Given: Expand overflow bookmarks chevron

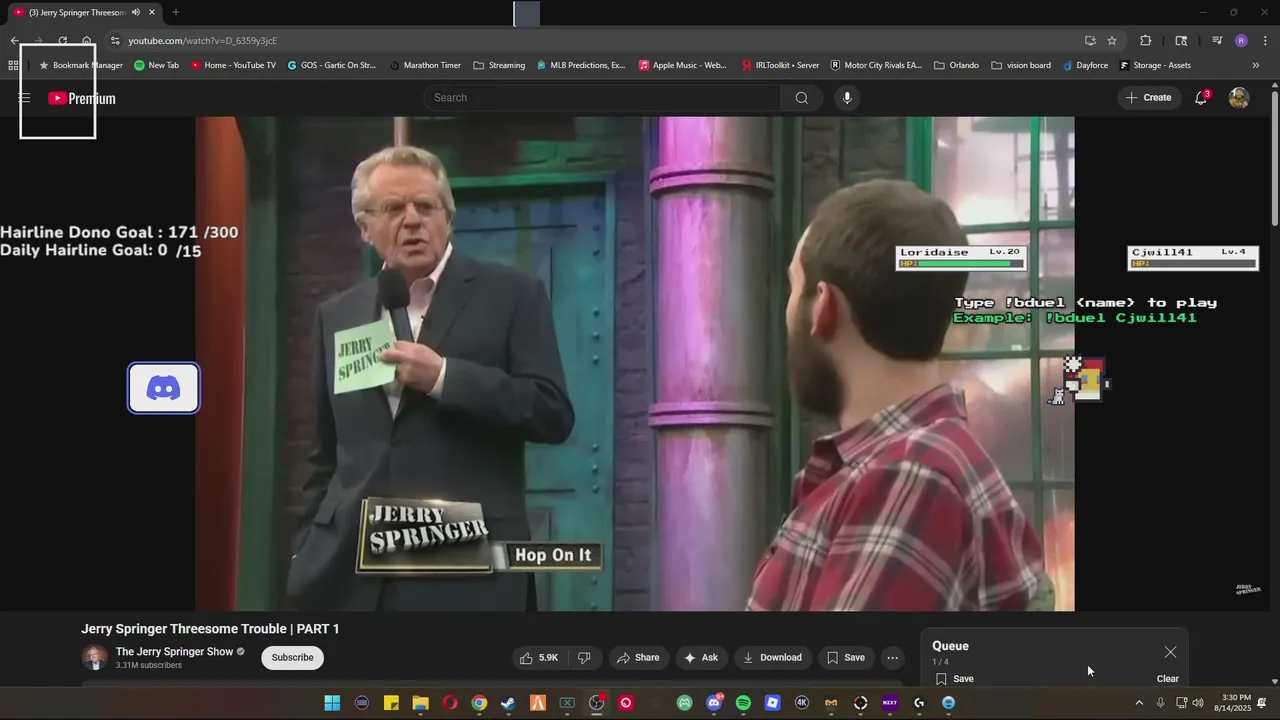Looking at the screenshot, I should pos(1256,65).
